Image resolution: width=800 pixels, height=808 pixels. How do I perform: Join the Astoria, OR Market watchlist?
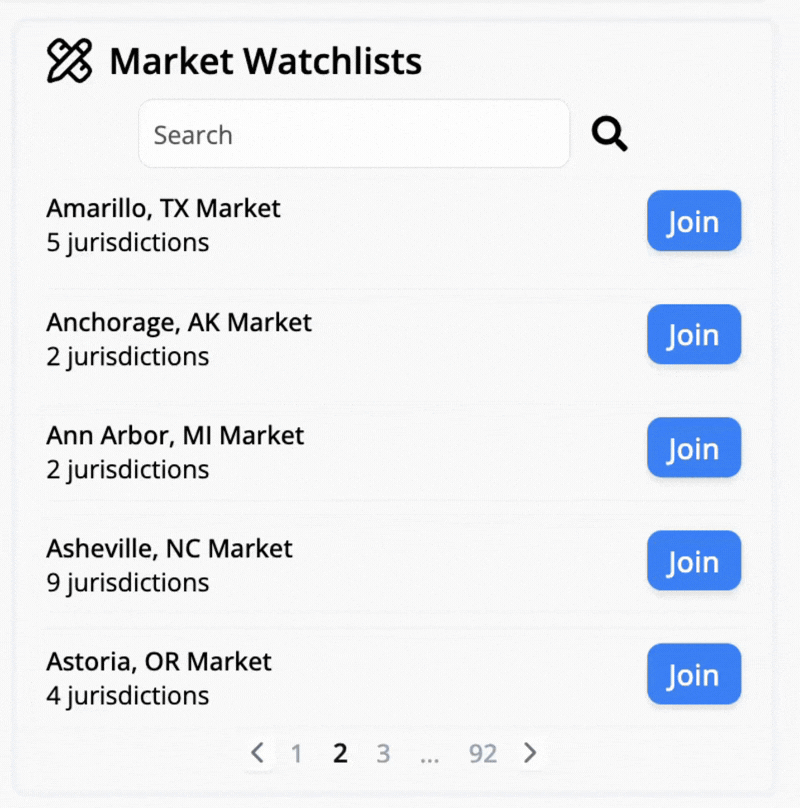694,674
